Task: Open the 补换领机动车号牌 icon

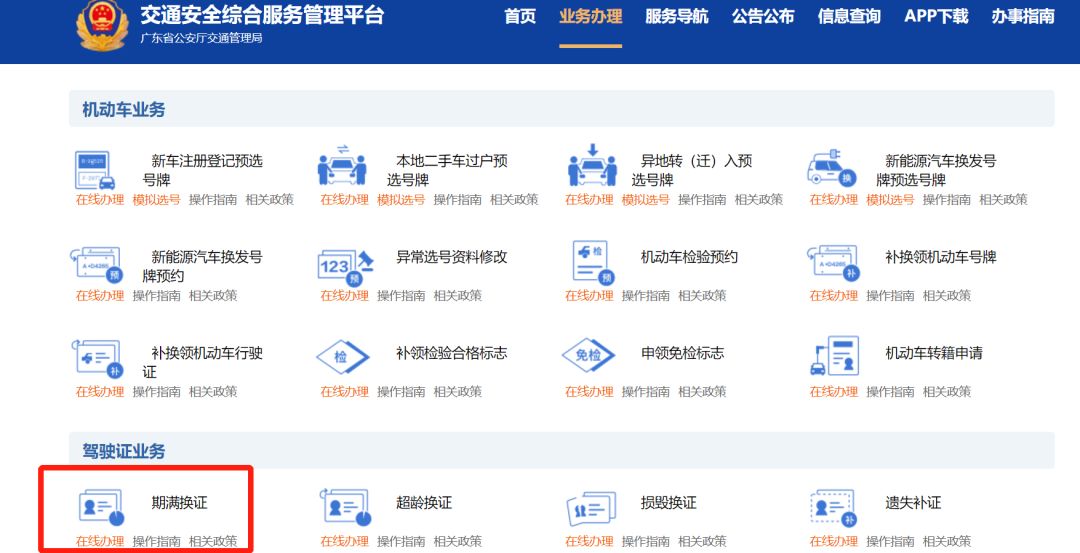Action: (834, 263)
